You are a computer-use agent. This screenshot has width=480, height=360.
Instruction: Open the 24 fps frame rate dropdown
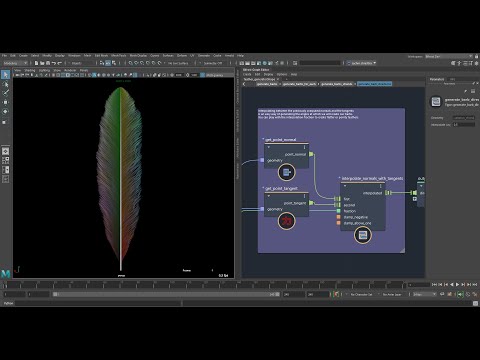click(425, 294)
